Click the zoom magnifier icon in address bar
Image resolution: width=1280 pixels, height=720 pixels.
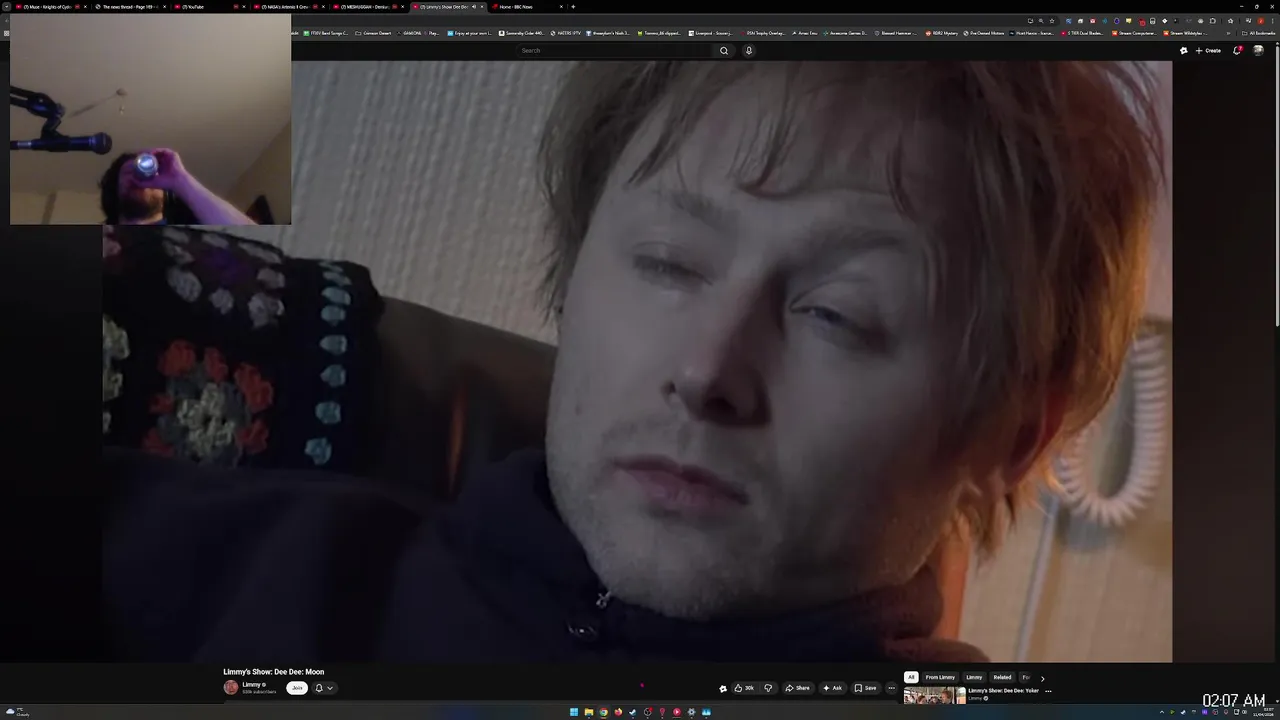click(x=1041, y=21)
